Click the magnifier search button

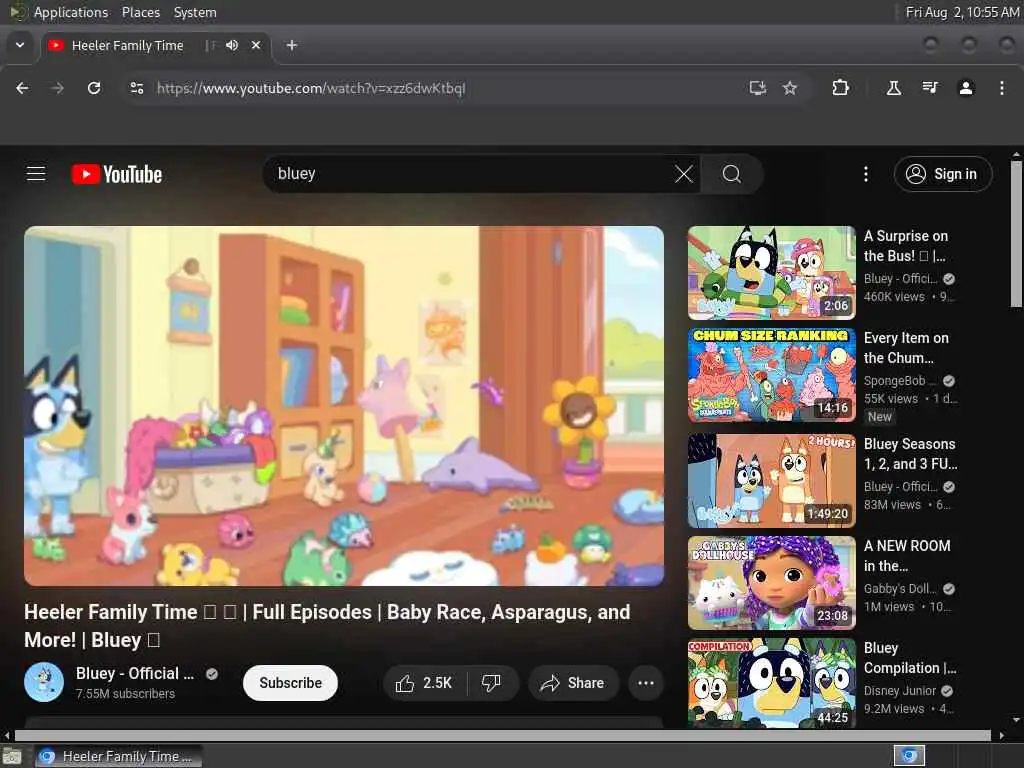[731, 174]
